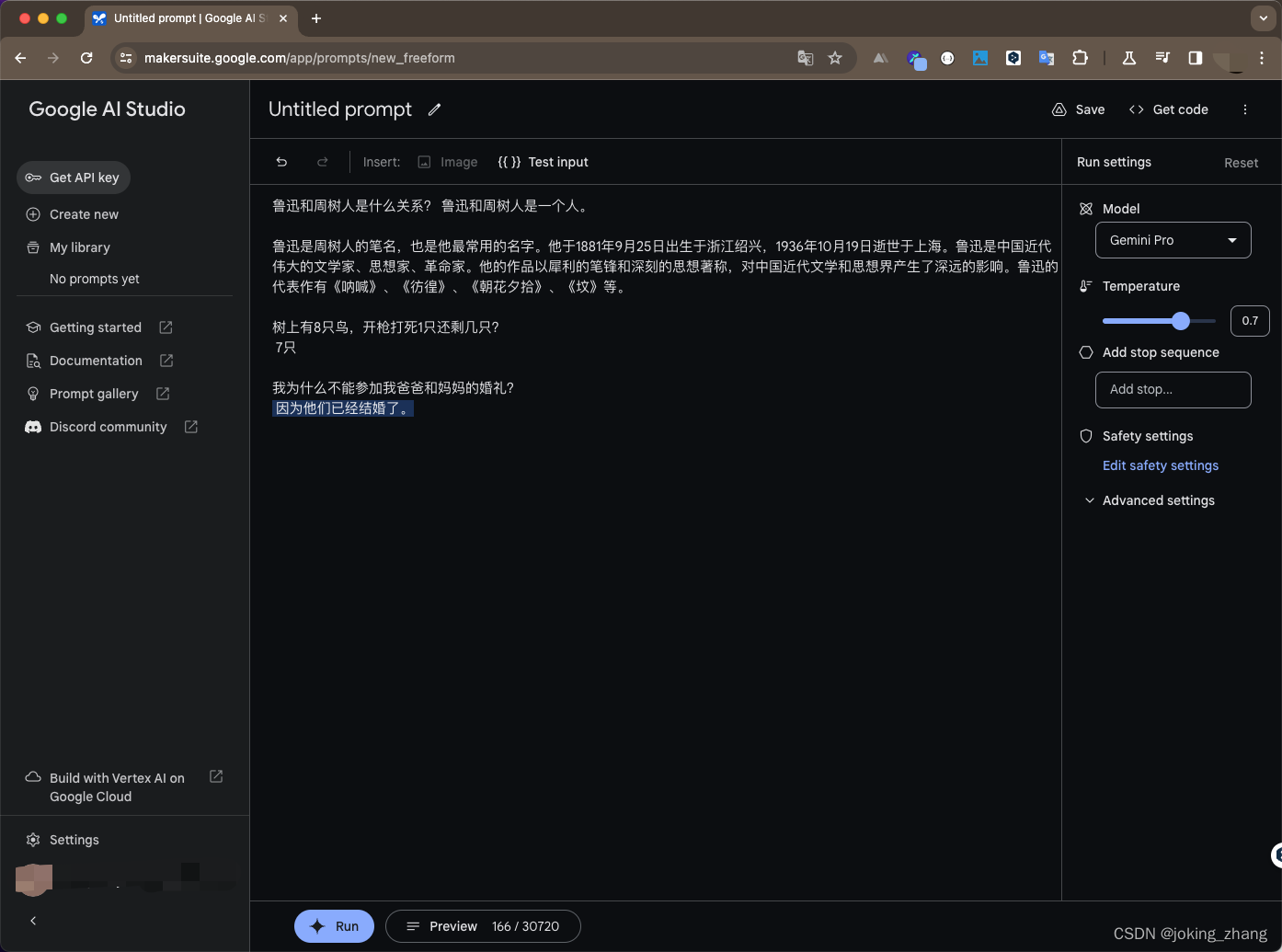
Task: Click the translate page icon in address bar
Action: pos(805,58)
